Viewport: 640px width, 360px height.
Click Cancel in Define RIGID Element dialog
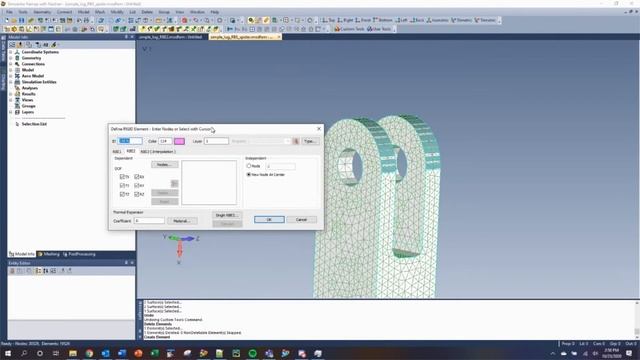[x=301, y=220]
